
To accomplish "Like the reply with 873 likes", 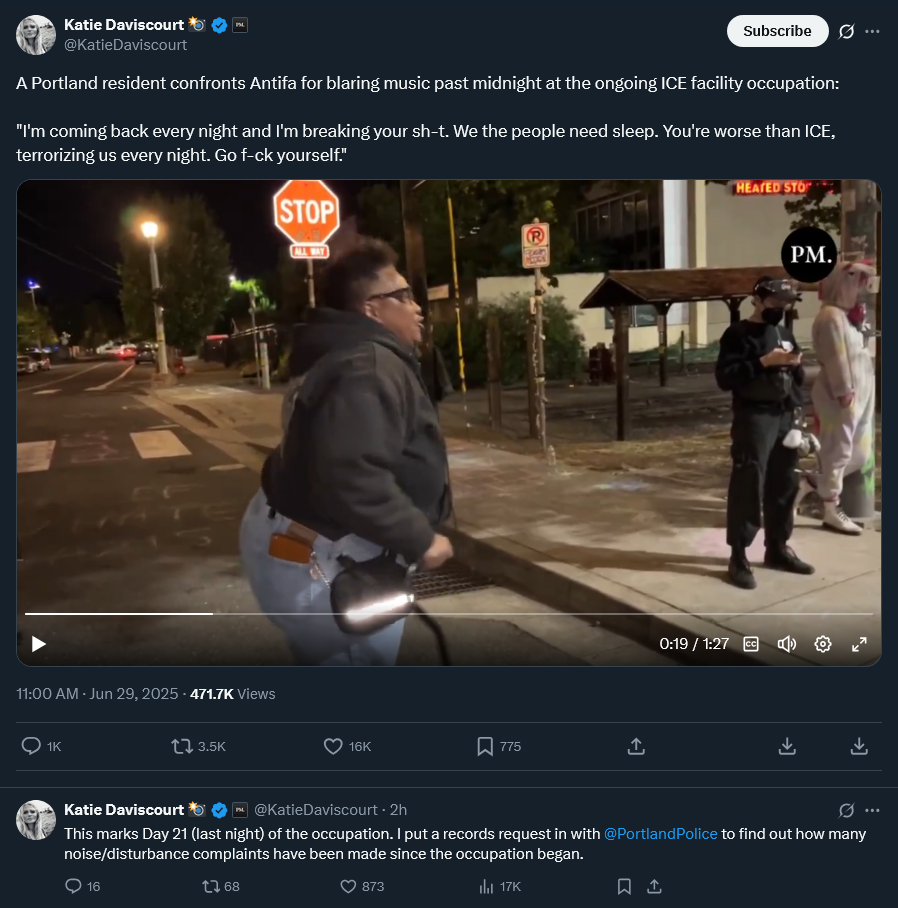I will tap(362, 886).
